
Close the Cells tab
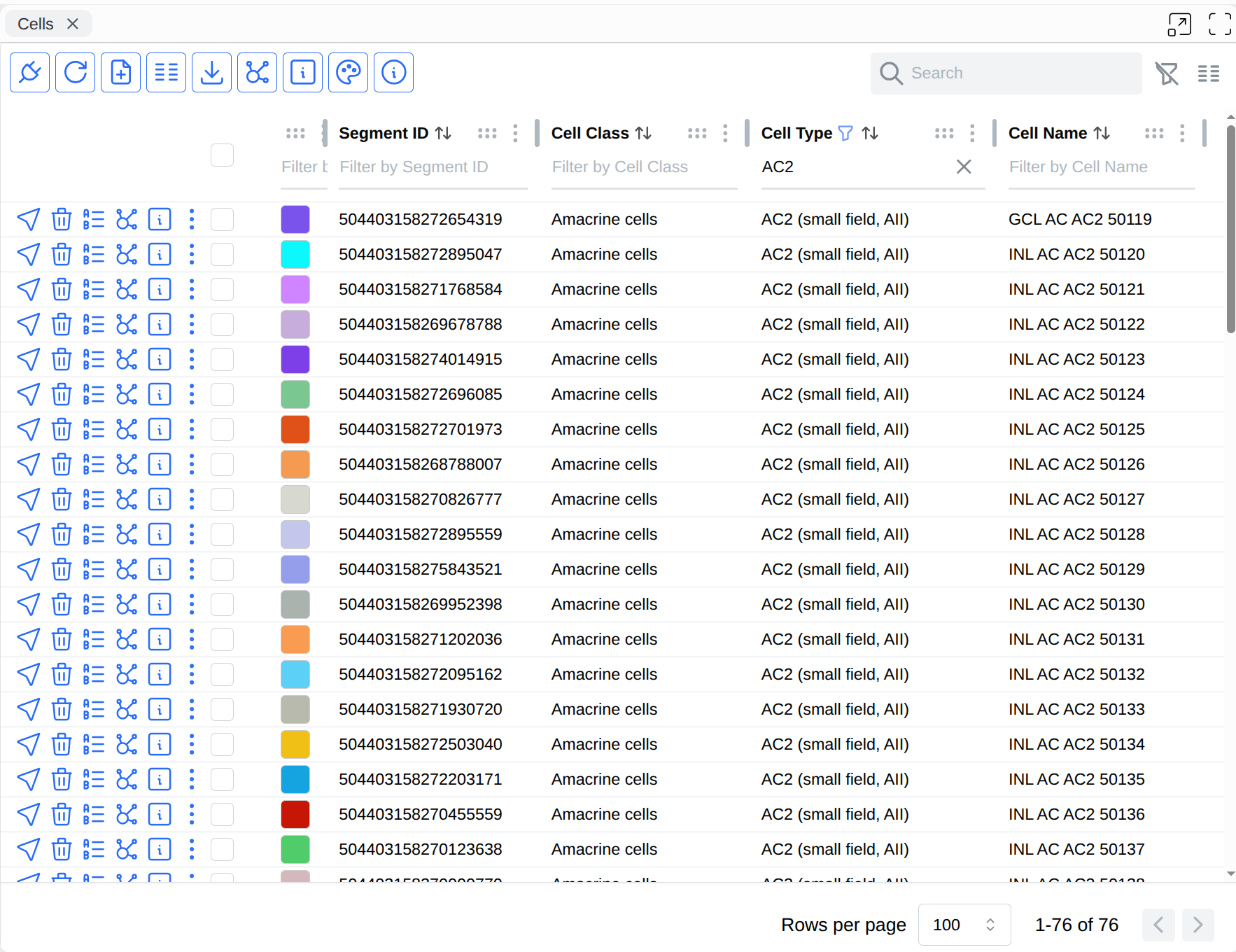(72, 24)
